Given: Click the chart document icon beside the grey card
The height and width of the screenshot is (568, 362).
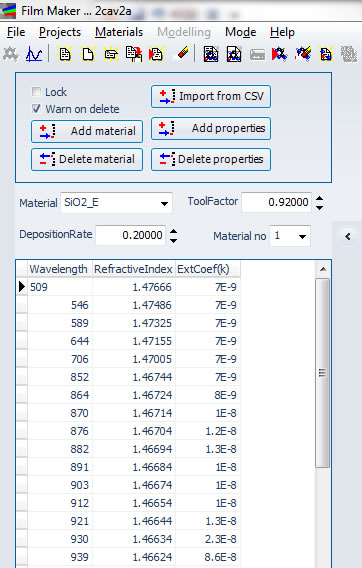Looking at the screenshot, I should [234, 55].
